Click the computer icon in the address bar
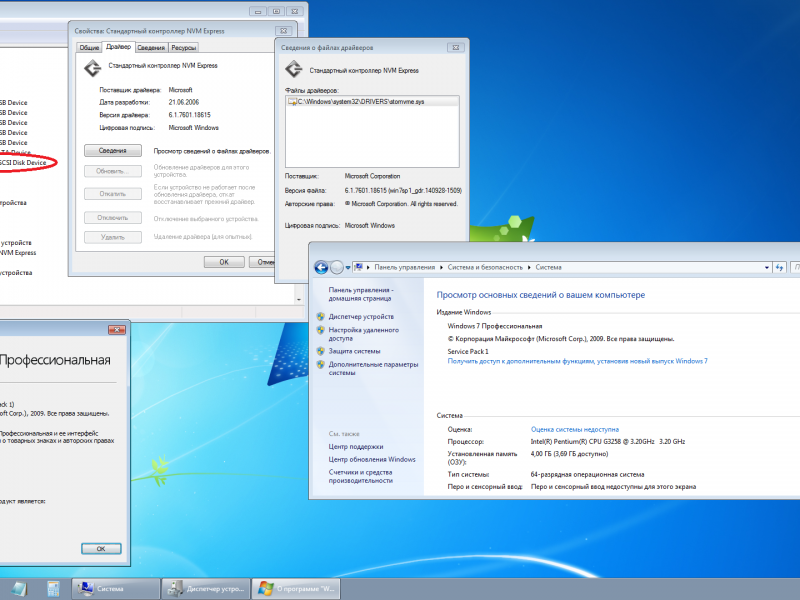The height and width of the screenshot is (600, 800). (358, 267)
